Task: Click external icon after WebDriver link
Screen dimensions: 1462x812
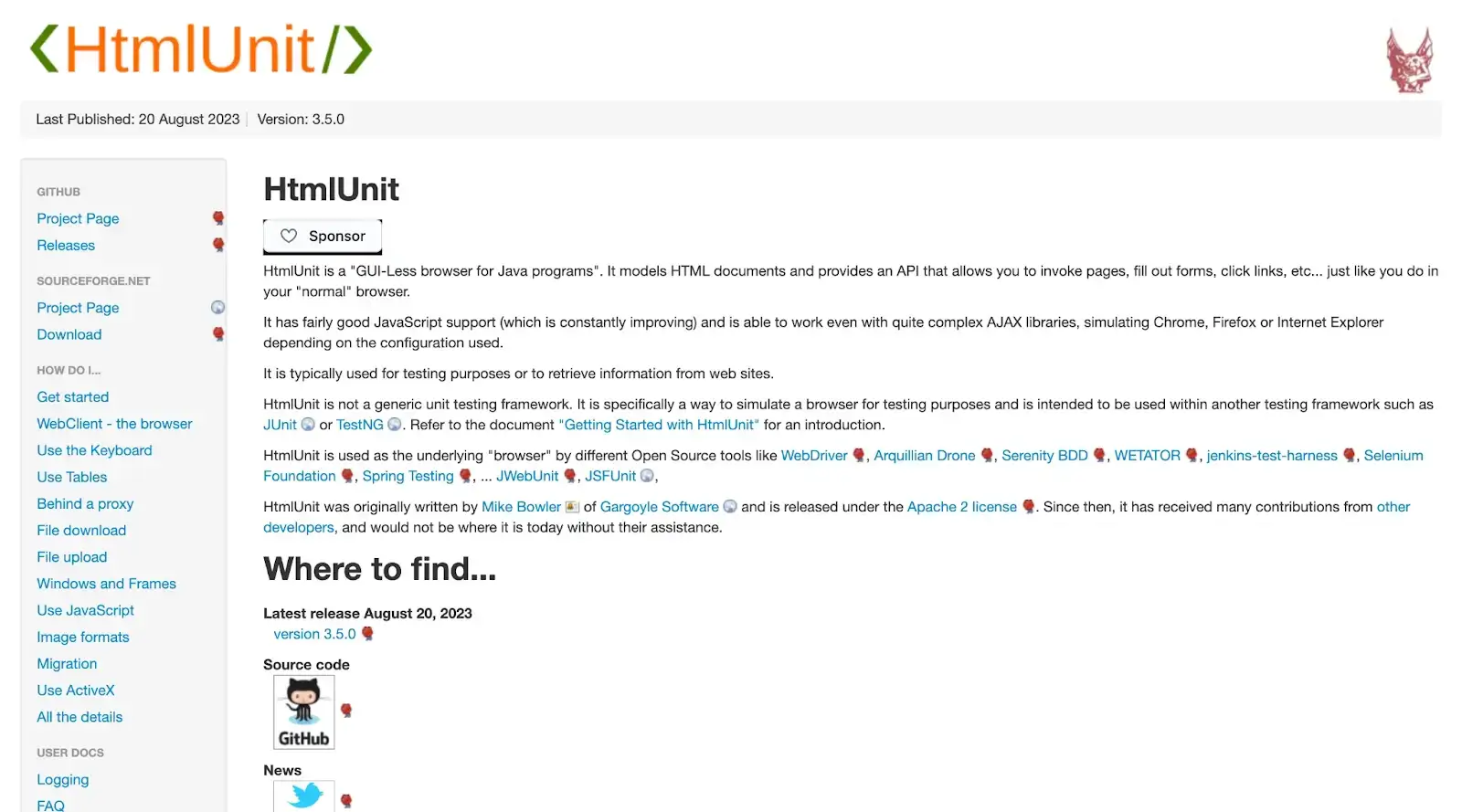Action: (859, 456)
